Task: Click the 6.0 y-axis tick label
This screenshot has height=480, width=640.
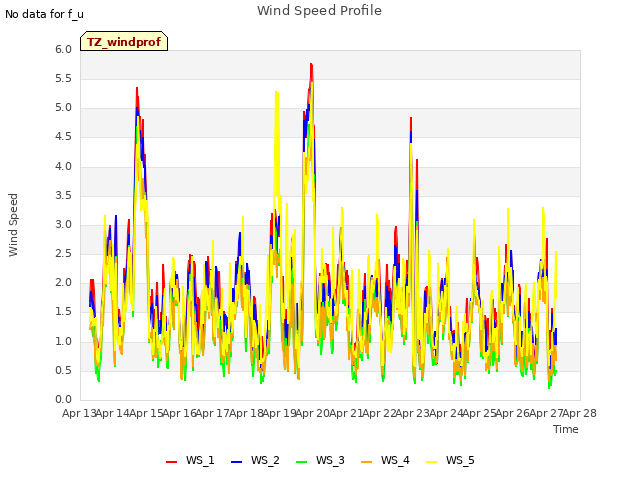Action: [64, 49]
